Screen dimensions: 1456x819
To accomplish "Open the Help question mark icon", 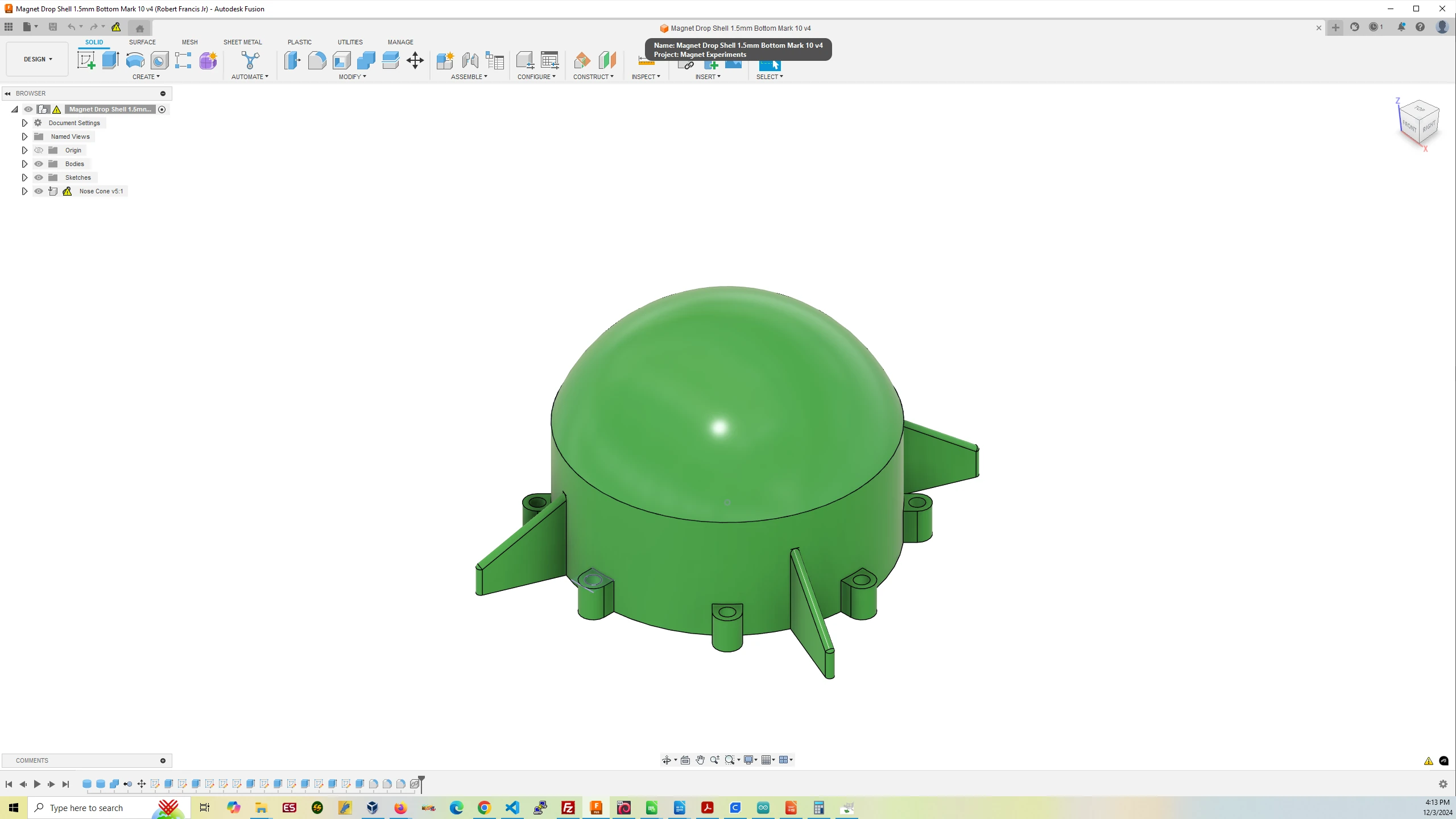I will pyautogui.click(x=1420, y=27).
